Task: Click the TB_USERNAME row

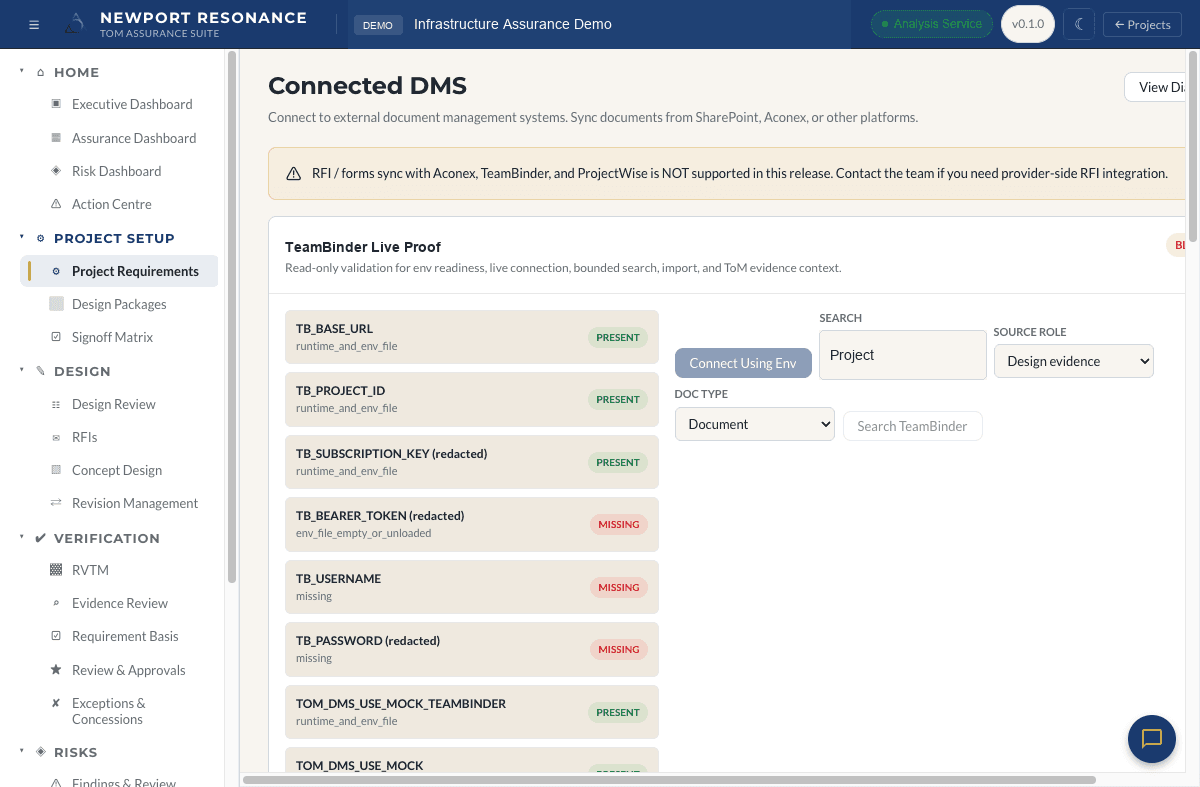Action: tap(472, 587)
